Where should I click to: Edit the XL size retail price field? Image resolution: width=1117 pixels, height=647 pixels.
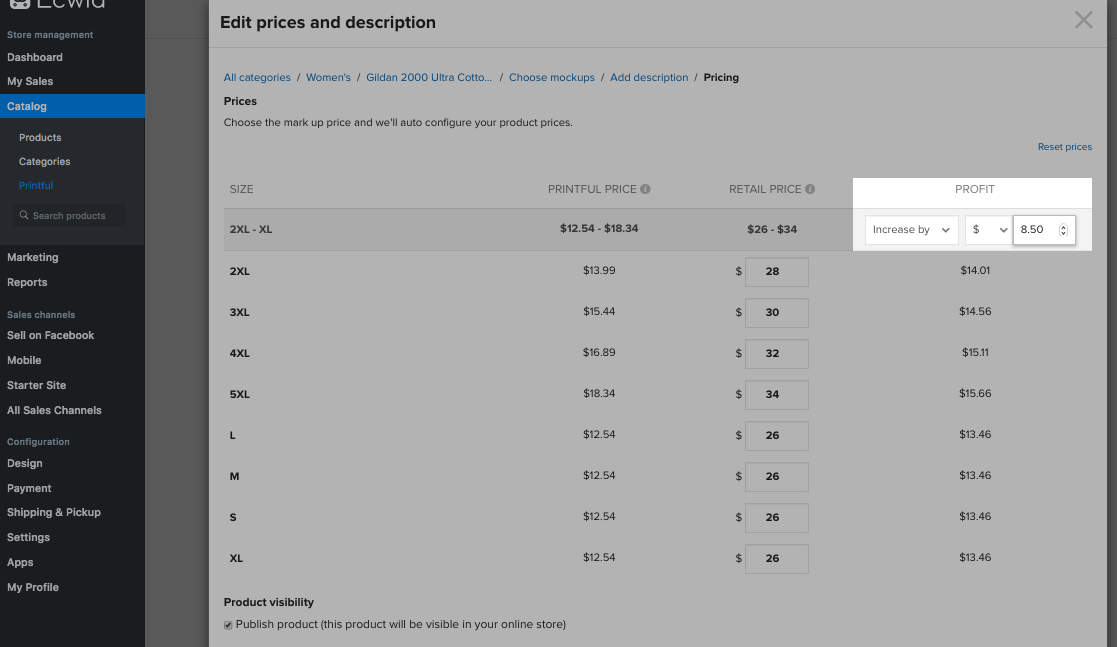[x=776, y=559]
